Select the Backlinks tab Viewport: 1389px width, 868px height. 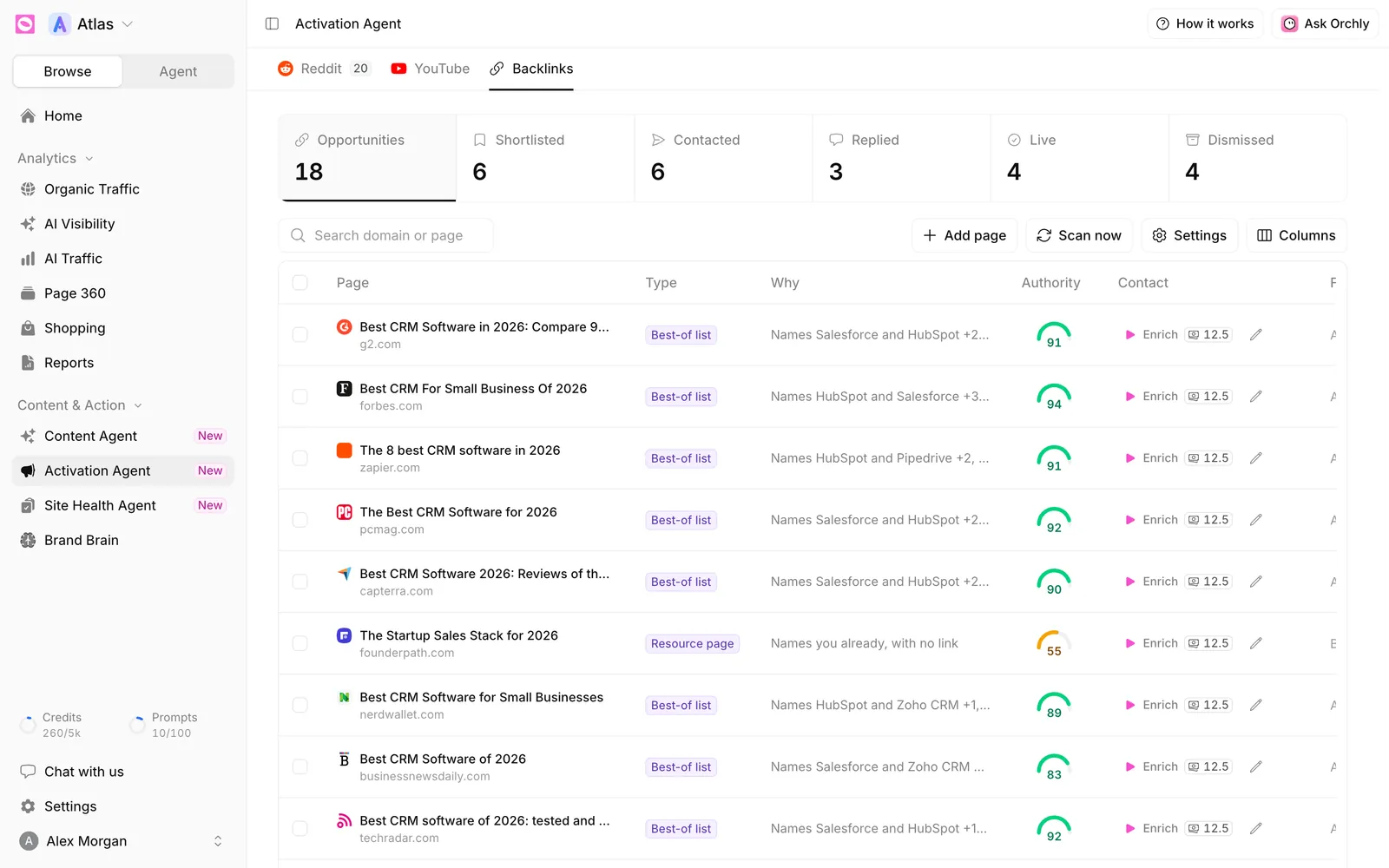coord(531,69)
